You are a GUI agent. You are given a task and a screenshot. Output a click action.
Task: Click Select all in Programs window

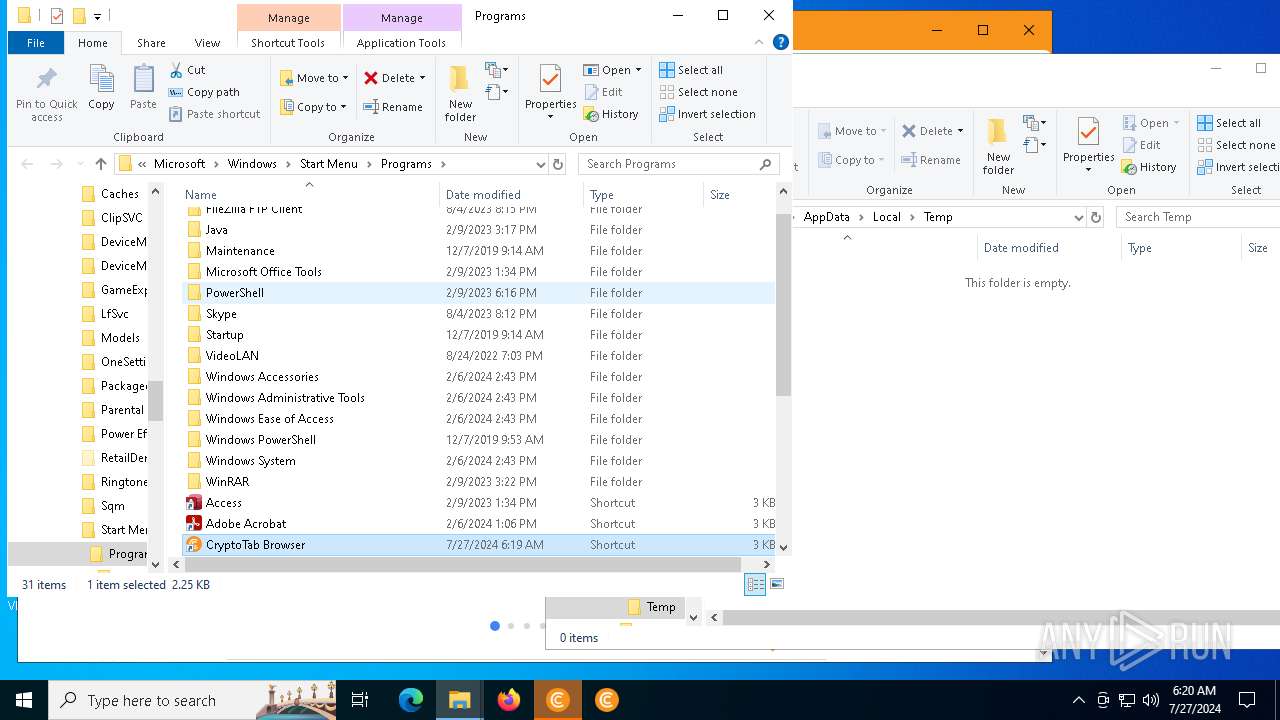pos(691,70)
